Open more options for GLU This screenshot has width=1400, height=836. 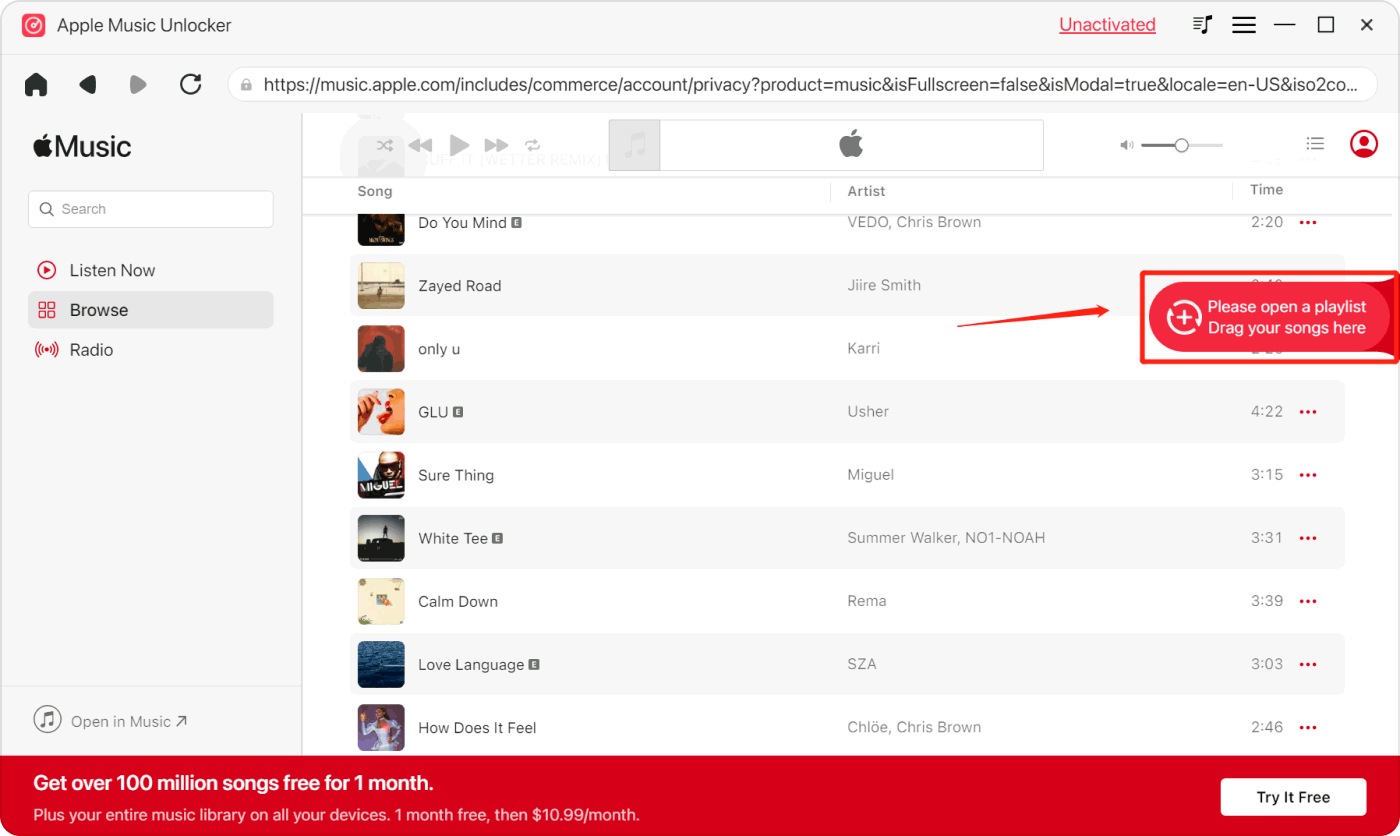point(1308,412)
